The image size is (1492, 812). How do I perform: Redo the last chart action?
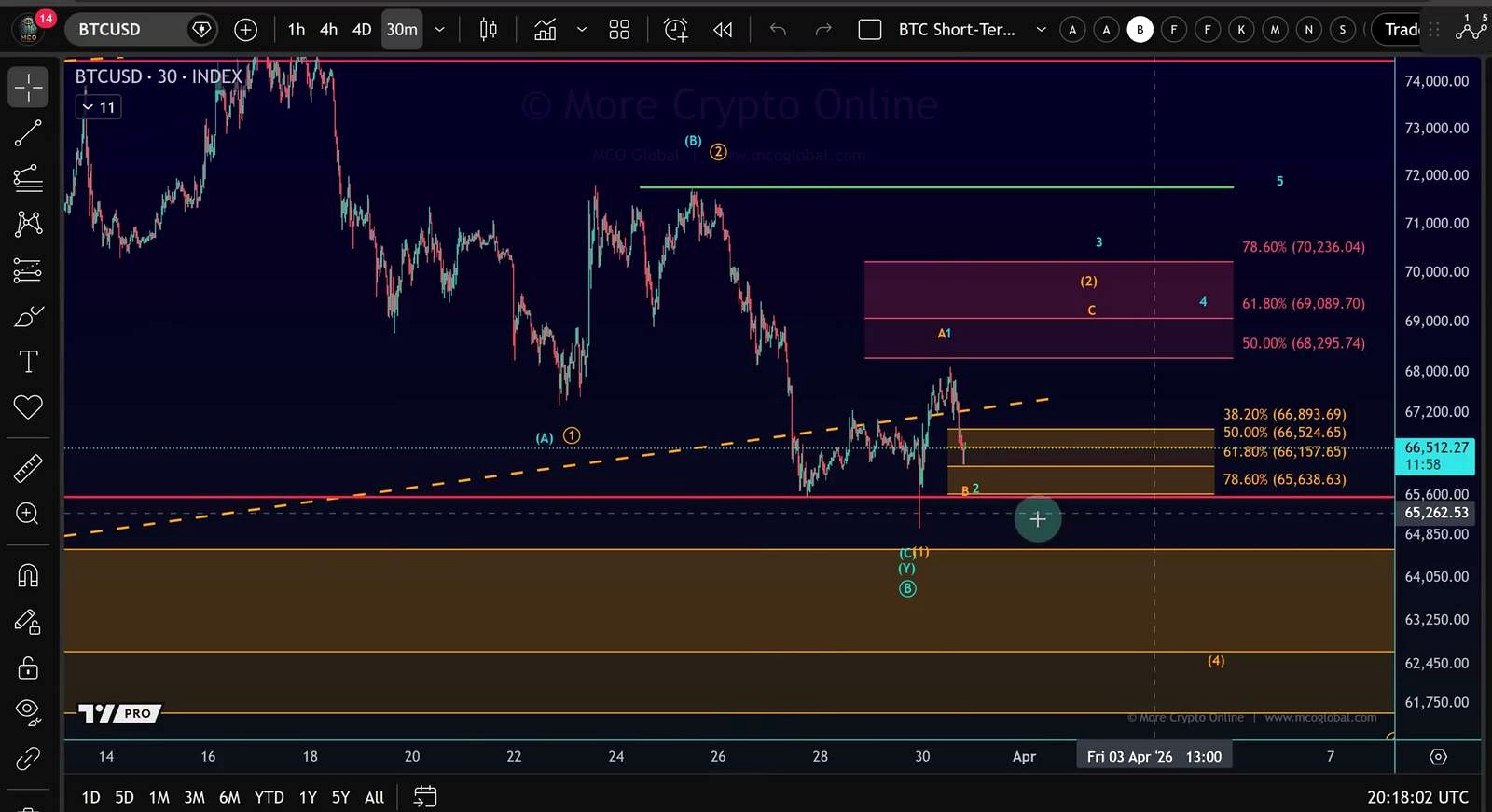coord(822,30)
